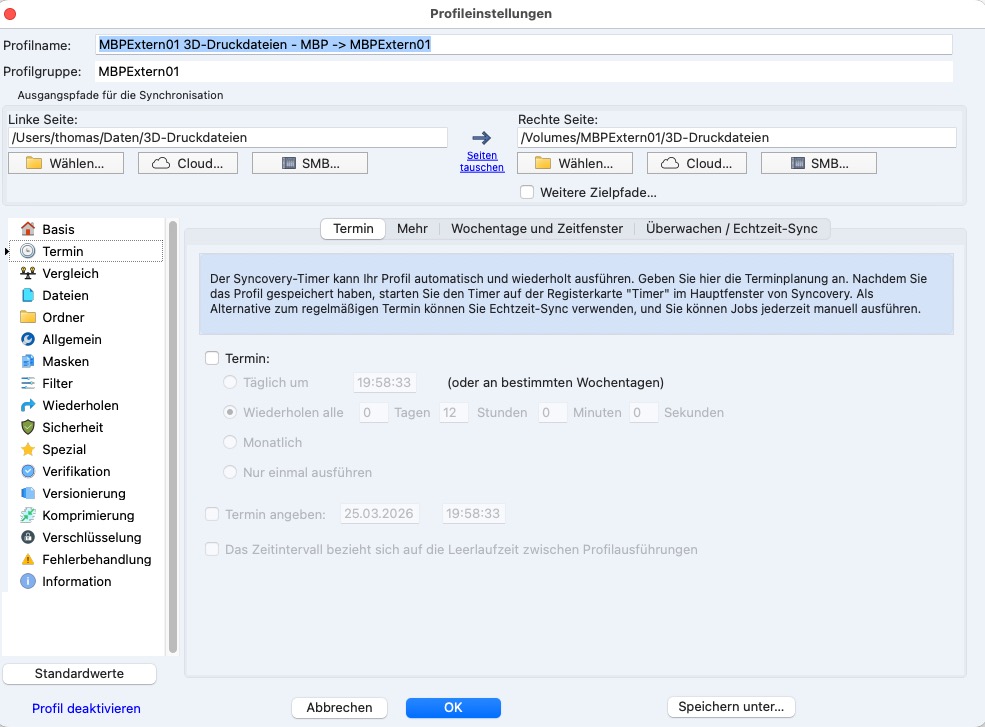Select the Spezial star icon
The image size is (985, 727).
point(28,449)
